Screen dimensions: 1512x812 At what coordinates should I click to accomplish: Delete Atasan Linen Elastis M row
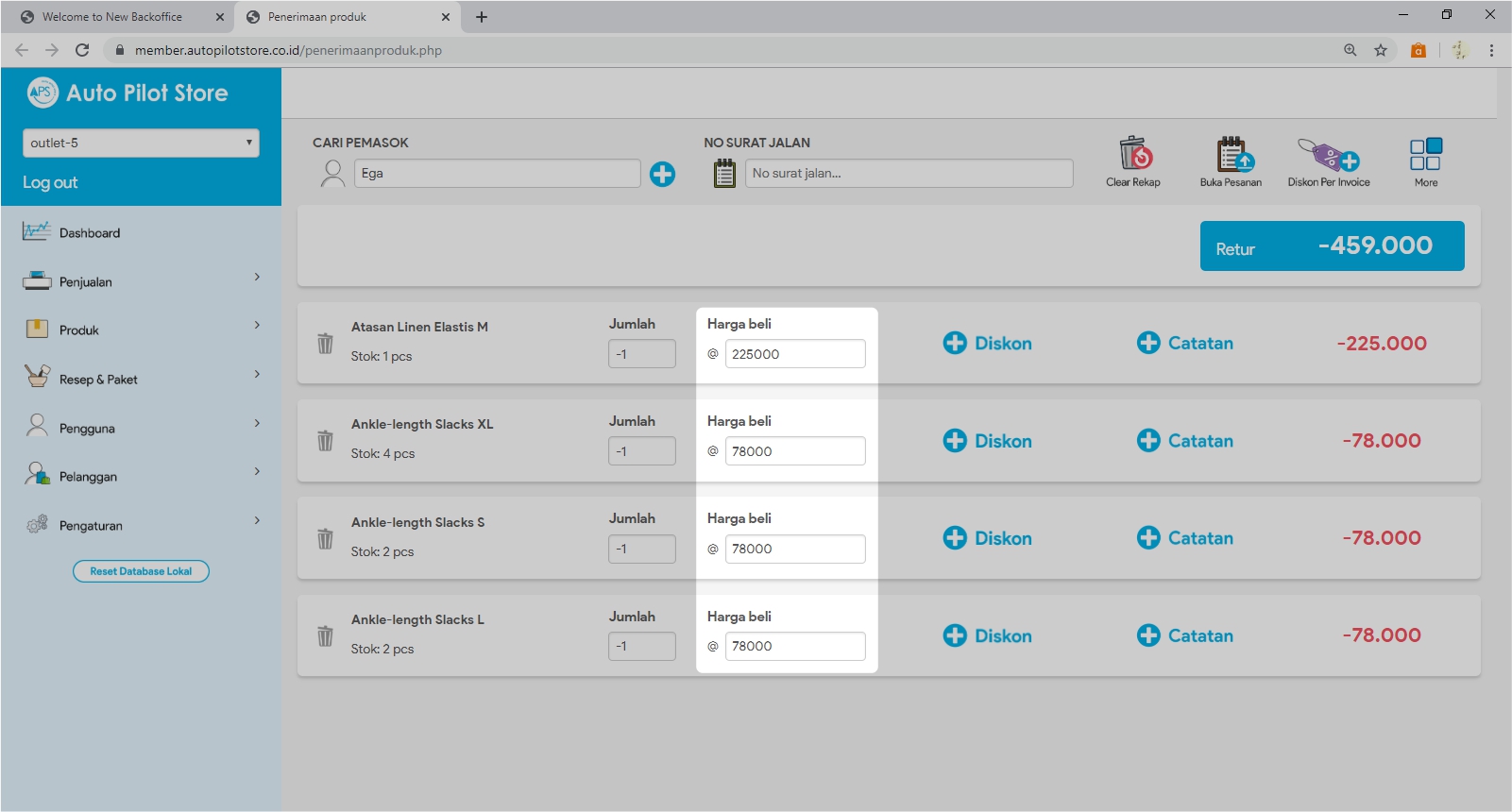325,344
